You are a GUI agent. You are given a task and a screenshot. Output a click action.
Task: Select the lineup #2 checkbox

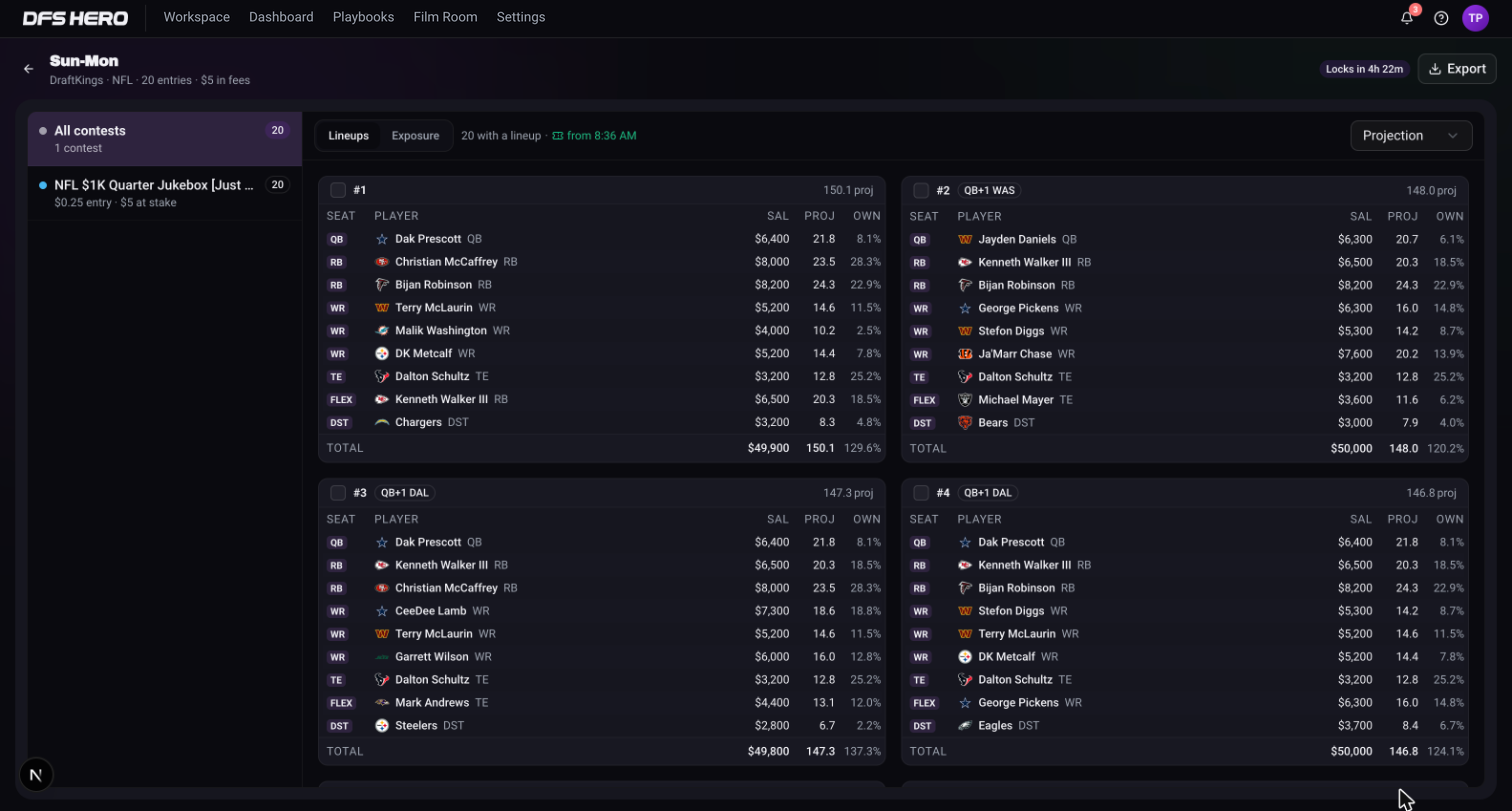[x=921, y=190]
